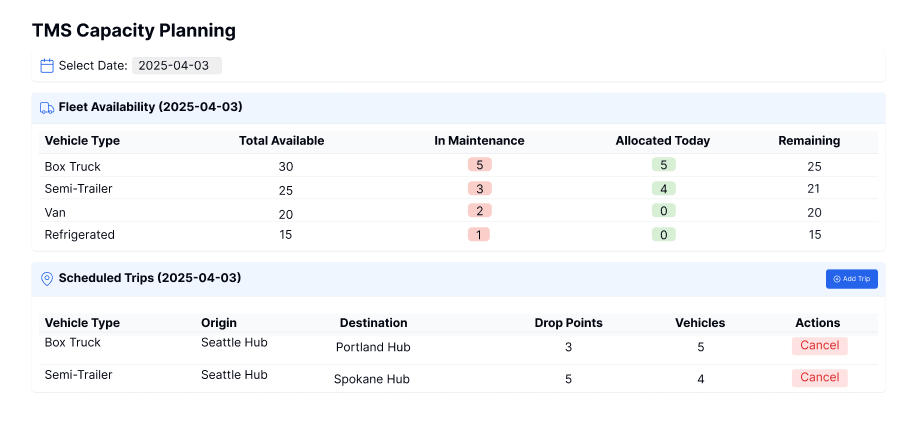Click the Semi-Trailer allocated badge showing 4
Image resolution: width=914 pixels, height=423 pixels.
tap(663, 188)
